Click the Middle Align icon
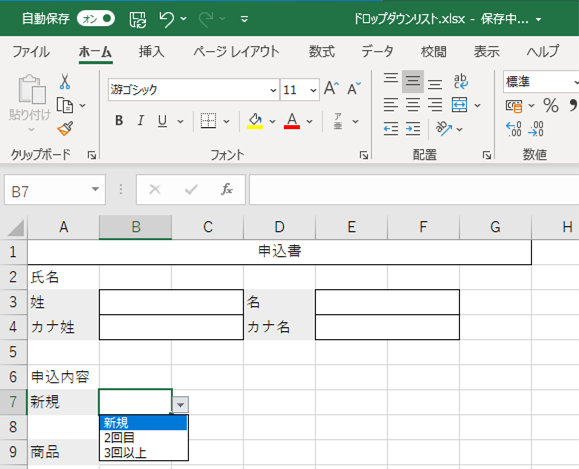 pos(413,81)
